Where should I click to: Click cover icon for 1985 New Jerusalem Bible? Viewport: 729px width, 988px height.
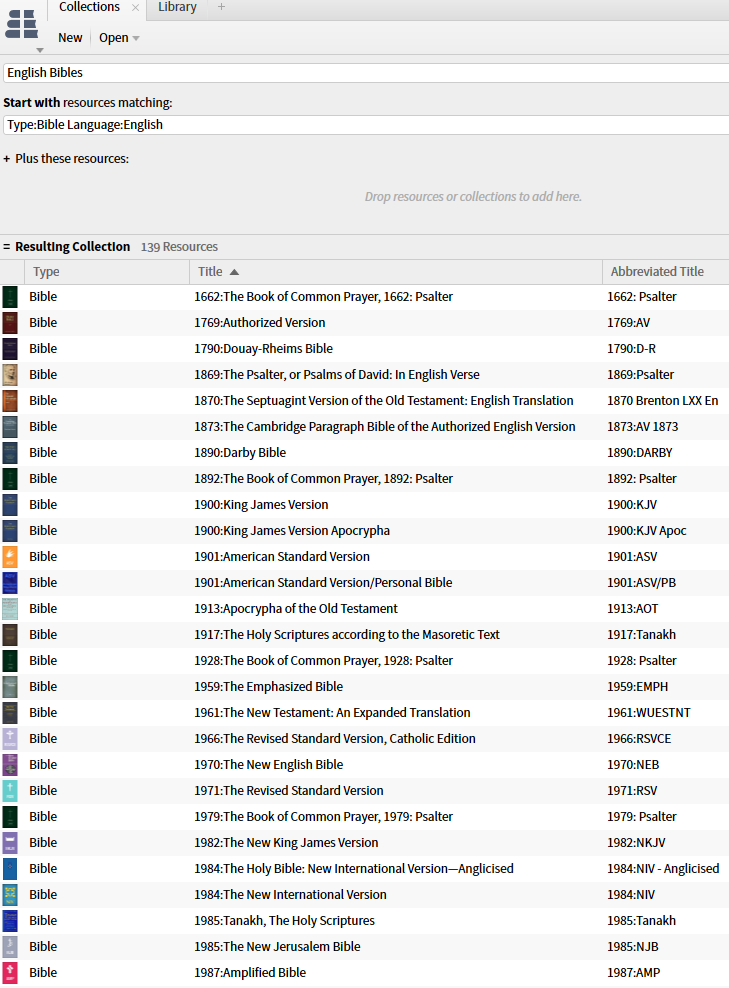(10, 946)
